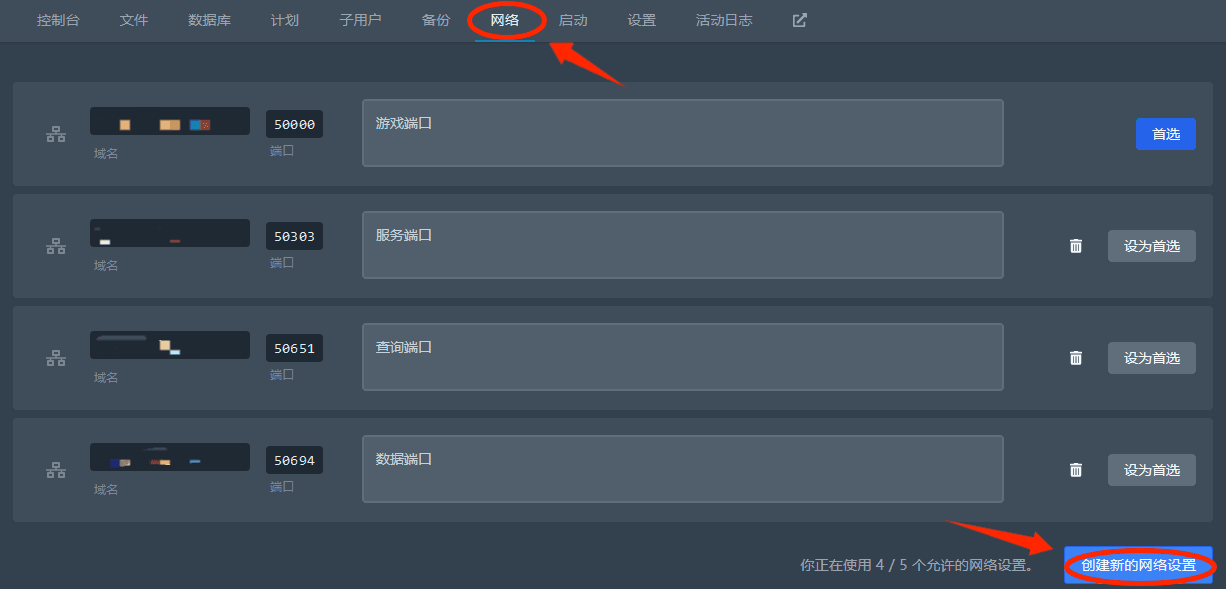Edit the 游戏端口 notes field
Screen dimensions: 1226x589
(x=683, y=133)
